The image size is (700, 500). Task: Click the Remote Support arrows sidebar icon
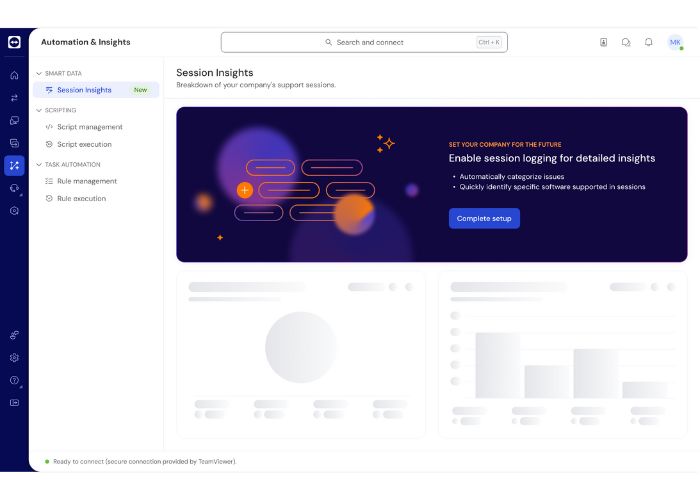[14, 98]
